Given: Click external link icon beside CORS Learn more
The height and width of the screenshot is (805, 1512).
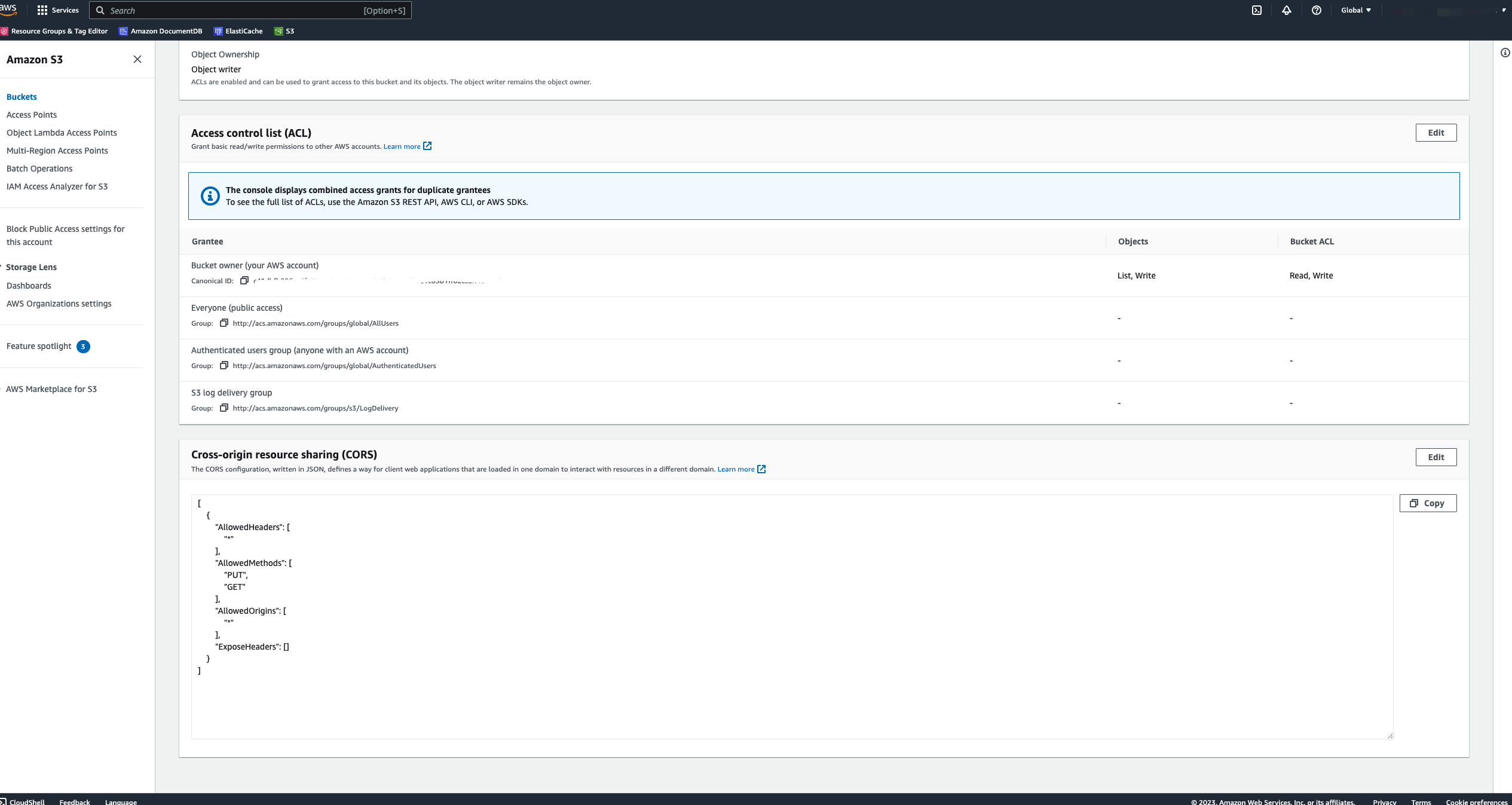Looking at the screenshot, I should click(761, 469).
